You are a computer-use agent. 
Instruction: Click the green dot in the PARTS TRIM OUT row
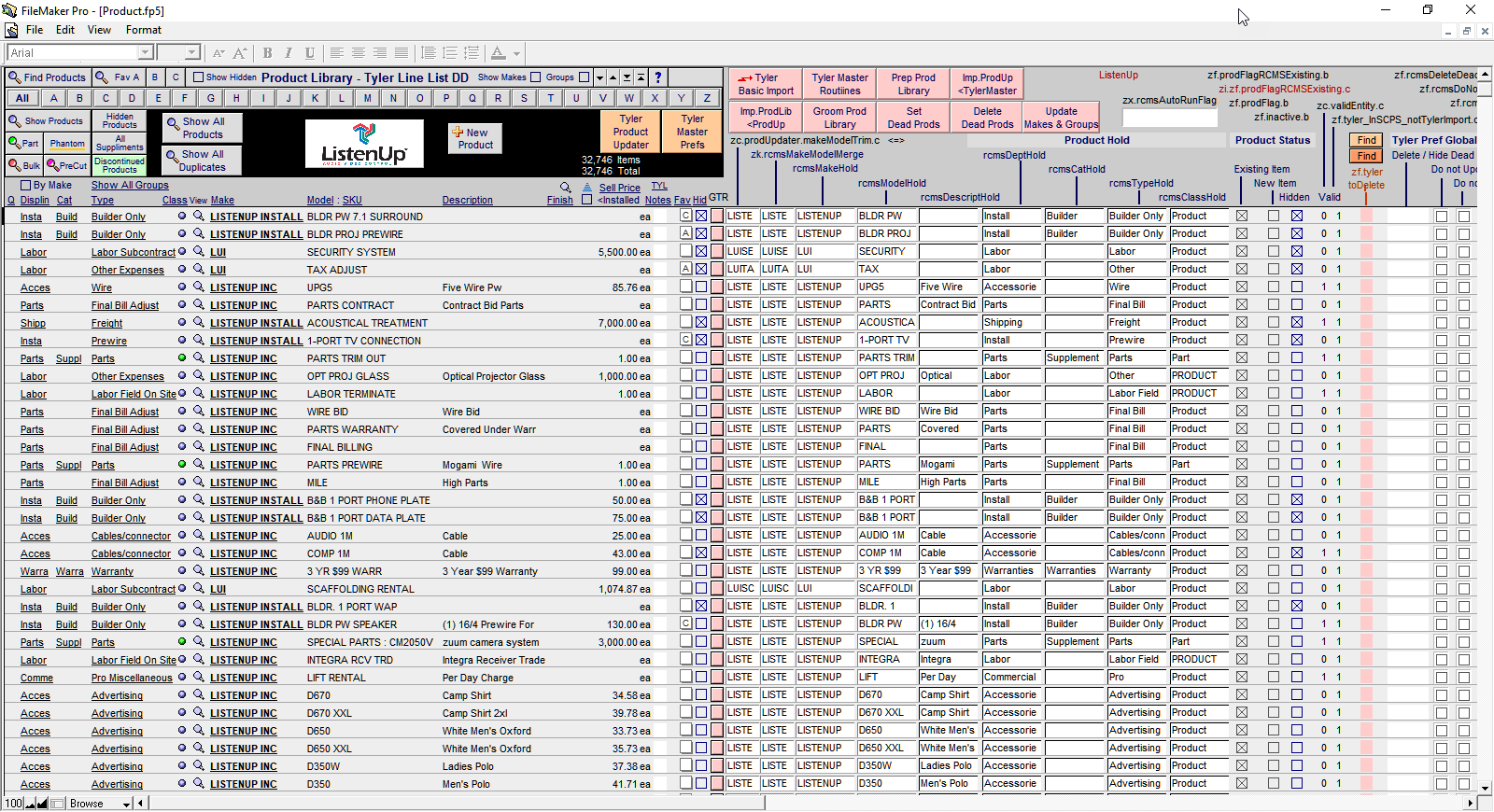[182, 357]
